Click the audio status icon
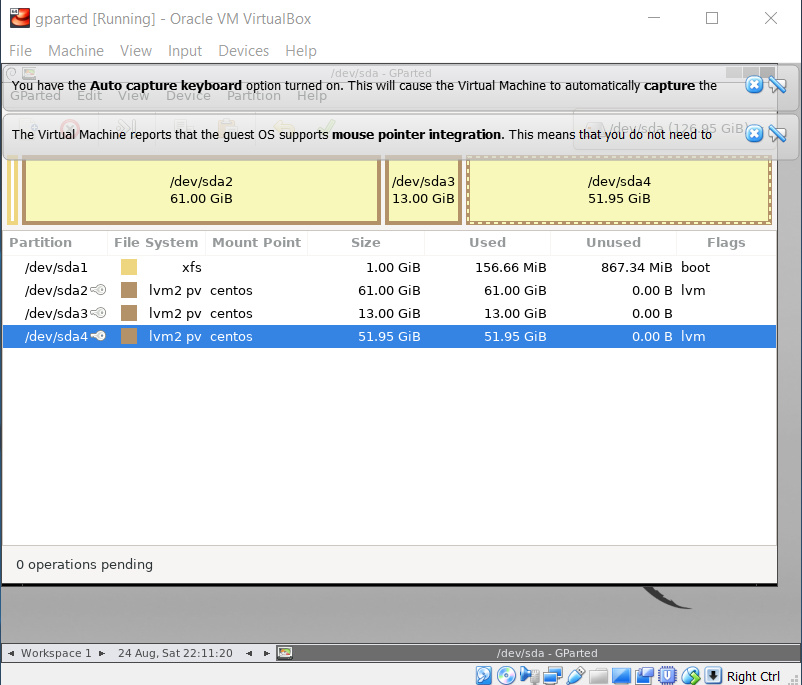 [529, 675]
